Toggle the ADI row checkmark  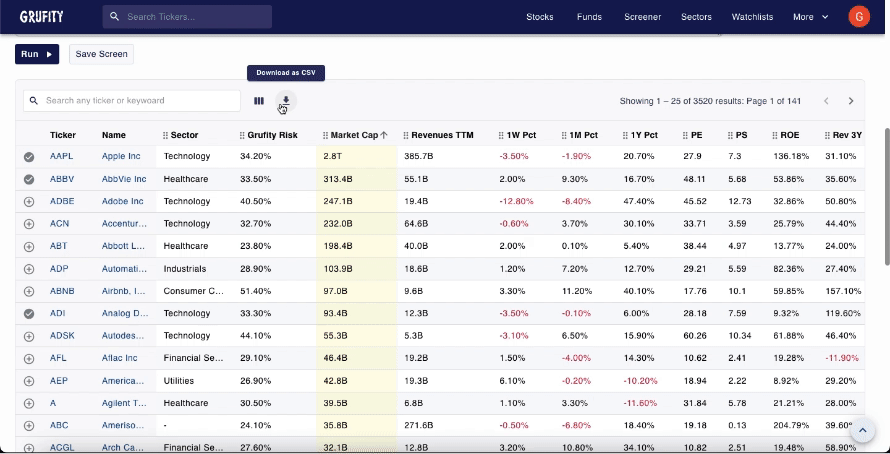pyautogui.click(x=29, y=313)
